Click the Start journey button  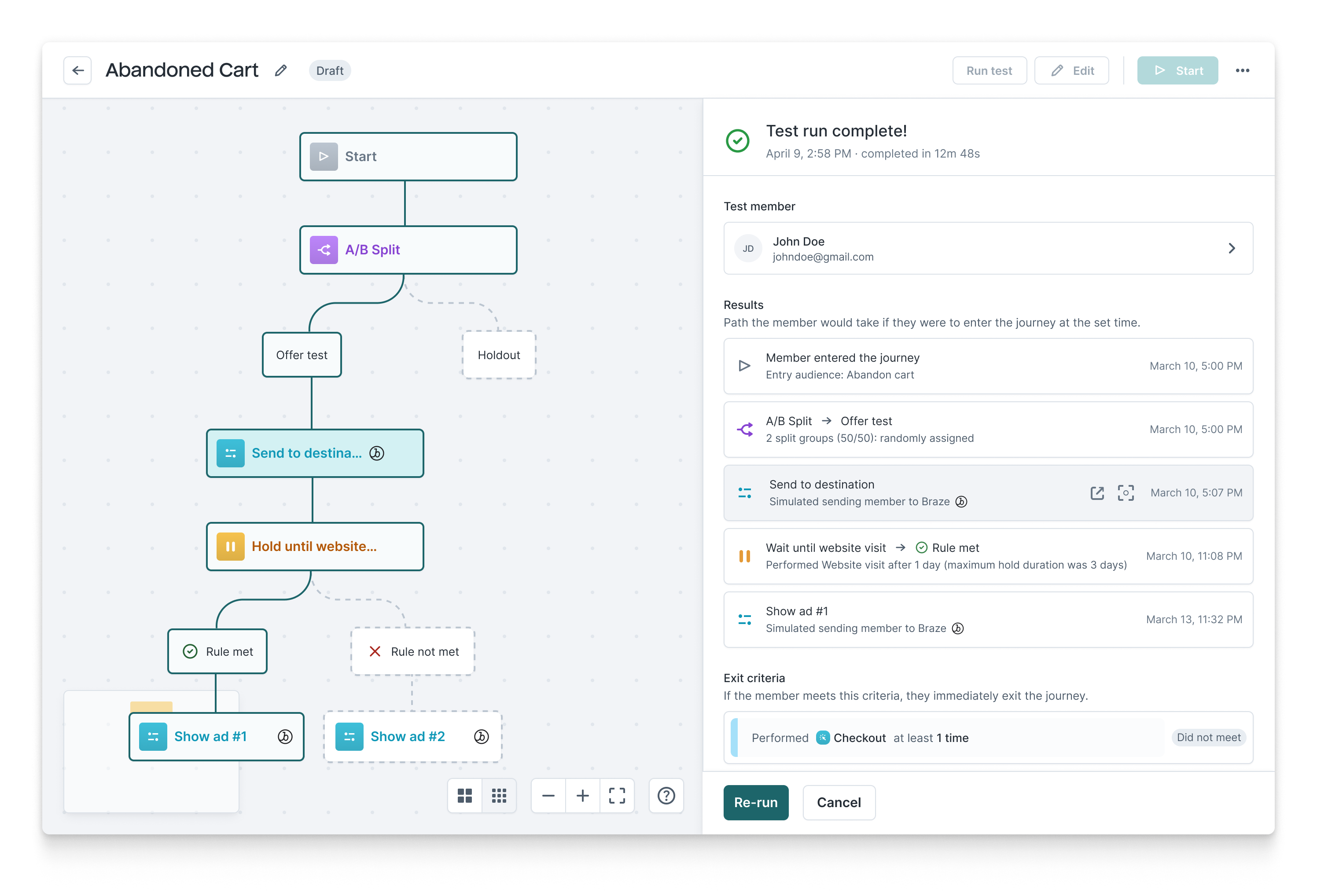[1177, 70]
